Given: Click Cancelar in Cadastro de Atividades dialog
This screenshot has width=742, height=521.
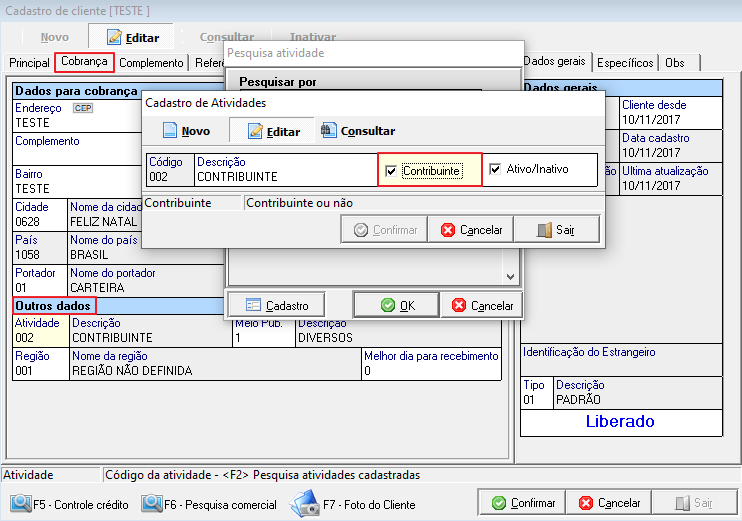Looking at the screenshot, I should coord(470,230).
